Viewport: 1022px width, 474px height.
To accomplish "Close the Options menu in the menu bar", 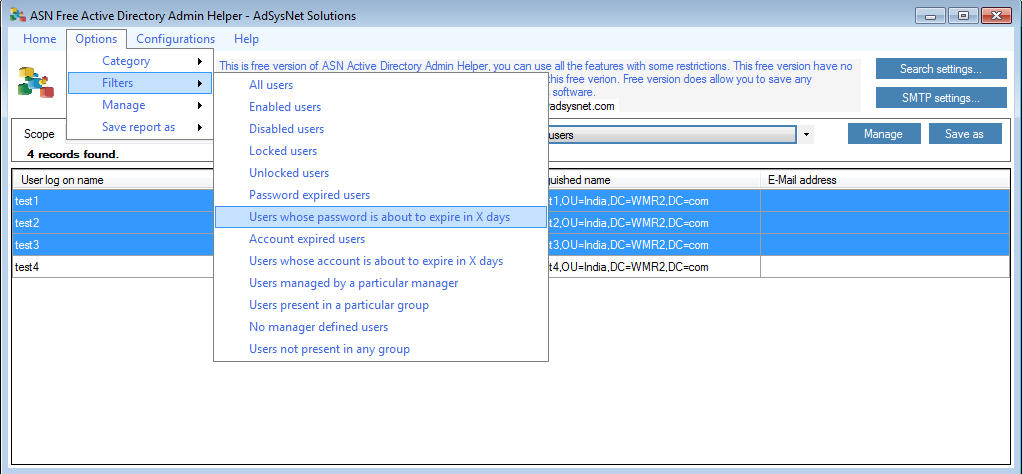I will 96,39.
